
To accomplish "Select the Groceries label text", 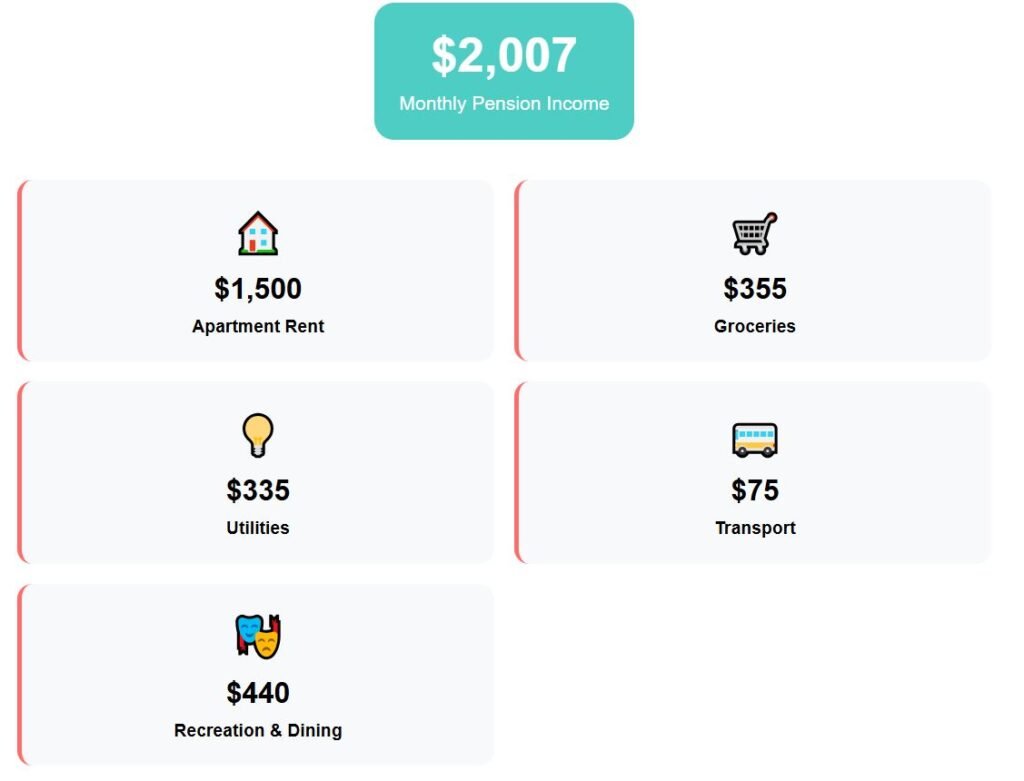I will click(x=755, y=326).
